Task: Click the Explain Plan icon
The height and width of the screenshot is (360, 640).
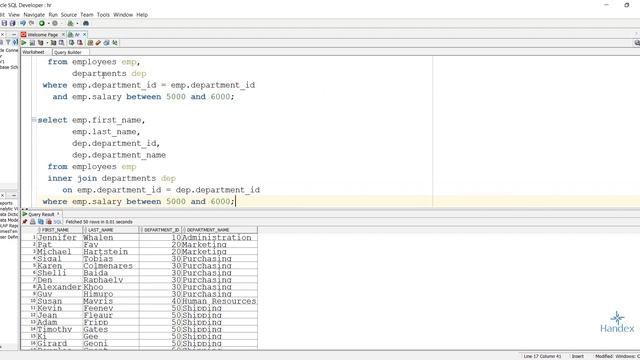Action: (x=41, y=42)
